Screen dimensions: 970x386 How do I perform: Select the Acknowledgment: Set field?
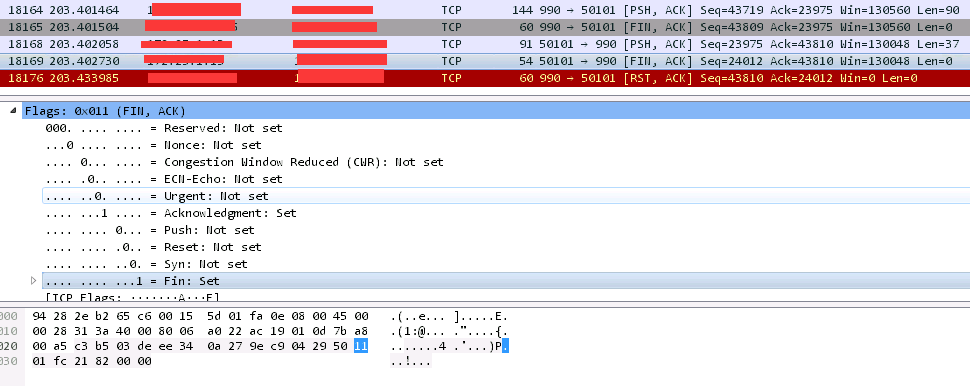pos(171,213)
